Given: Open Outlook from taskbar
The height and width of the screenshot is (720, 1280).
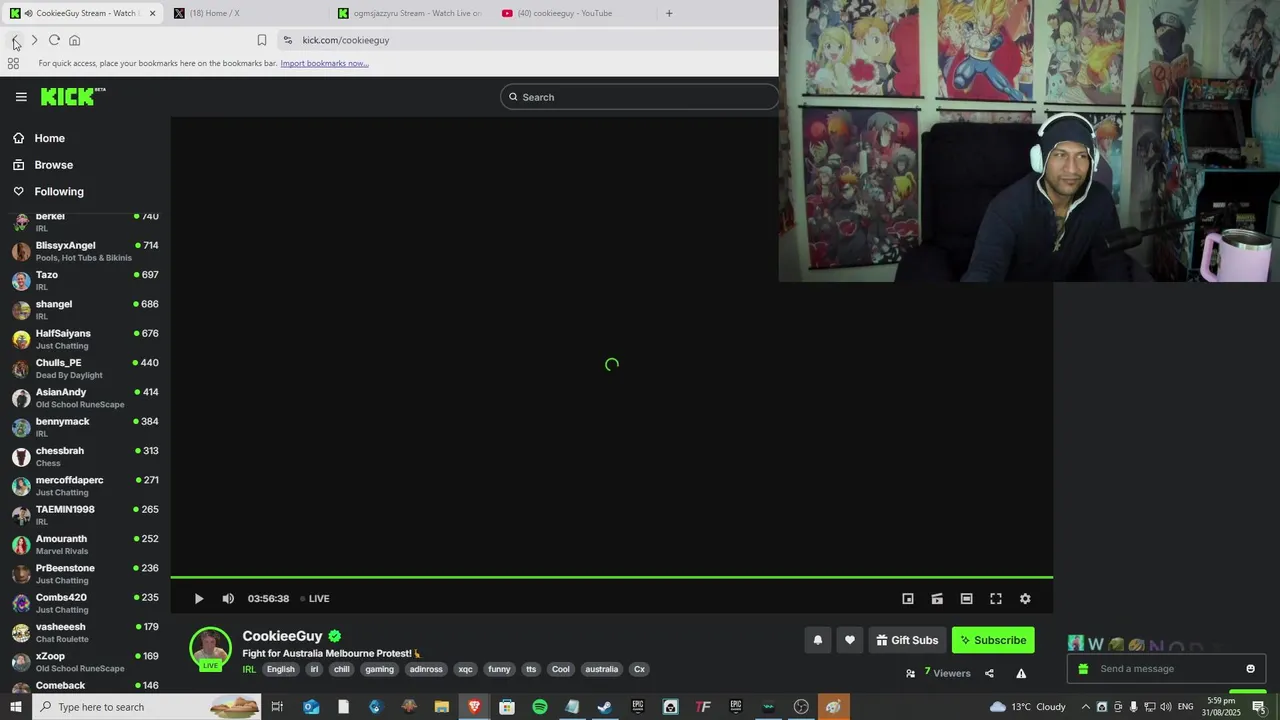Looking at the screenshot, I should pos(311,707).
